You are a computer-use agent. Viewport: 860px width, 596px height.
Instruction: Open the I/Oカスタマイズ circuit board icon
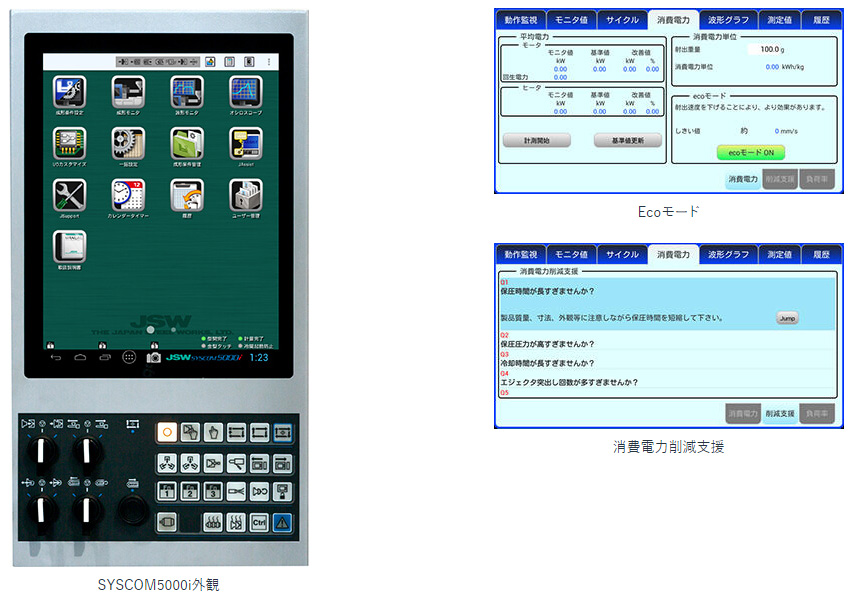pos(69,143)
